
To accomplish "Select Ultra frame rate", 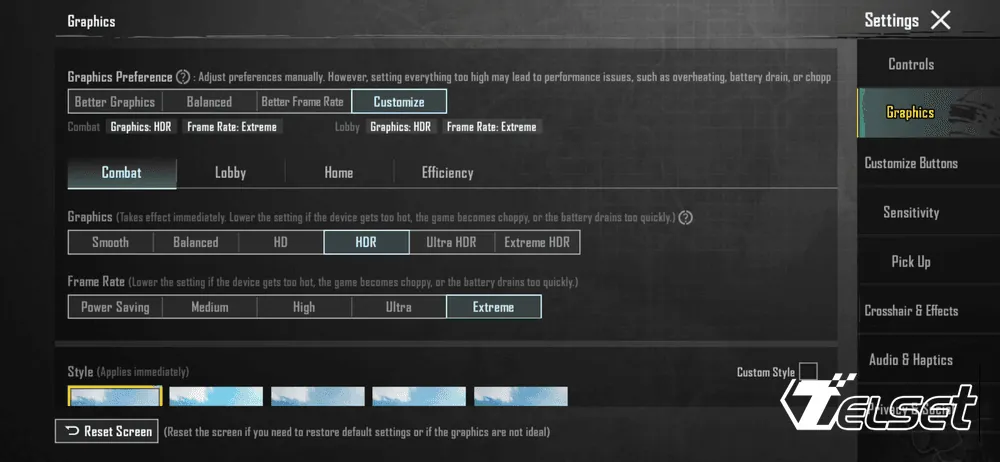I will (x=398, y=307).
